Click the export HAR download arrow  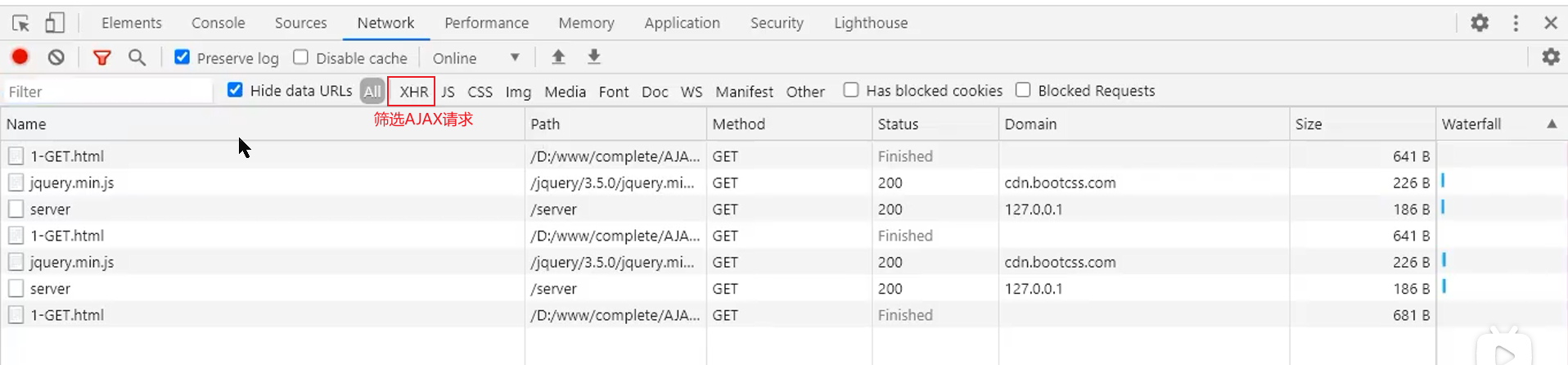pos(594,57)
